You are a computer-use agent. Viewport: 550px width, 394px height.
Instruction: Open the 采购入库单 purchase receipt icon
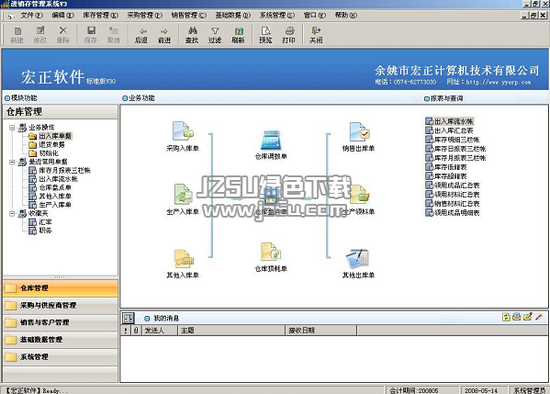point(182,131)
